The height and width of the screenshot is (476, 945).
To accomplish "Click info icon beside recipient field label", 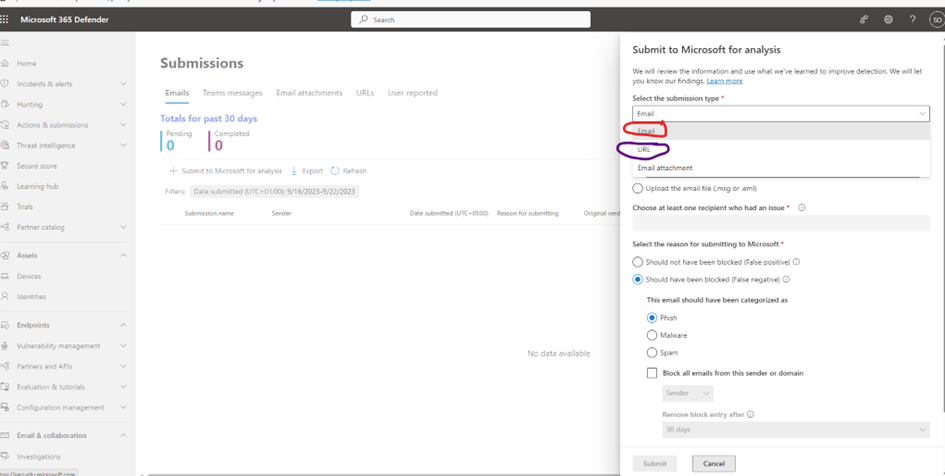I will click(x=802, y=207).
